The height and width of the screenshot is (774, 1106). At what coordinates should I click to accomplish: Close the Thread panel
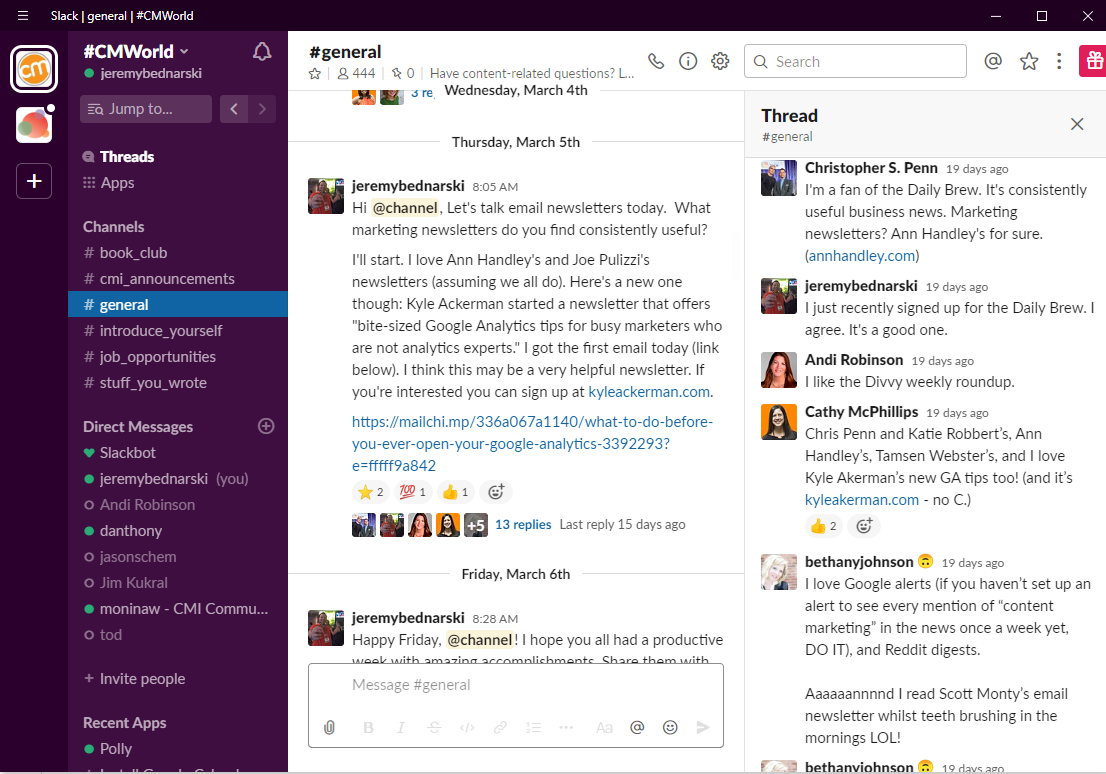1076,124
